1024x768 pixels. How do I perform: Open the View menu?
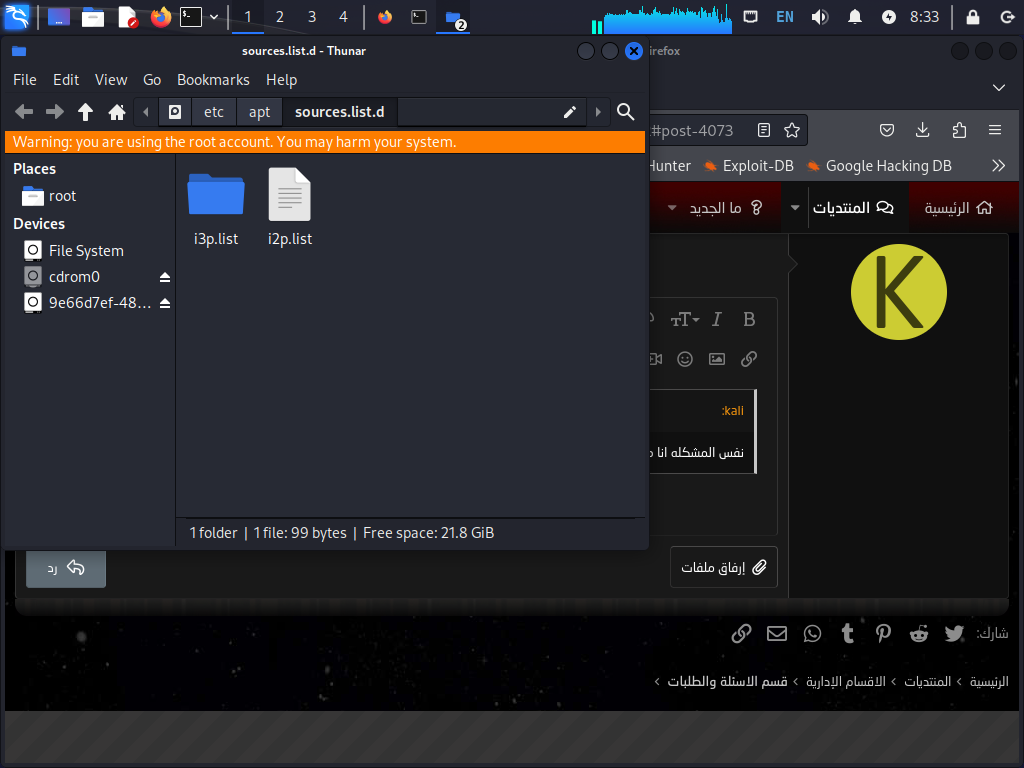[111, 80]
